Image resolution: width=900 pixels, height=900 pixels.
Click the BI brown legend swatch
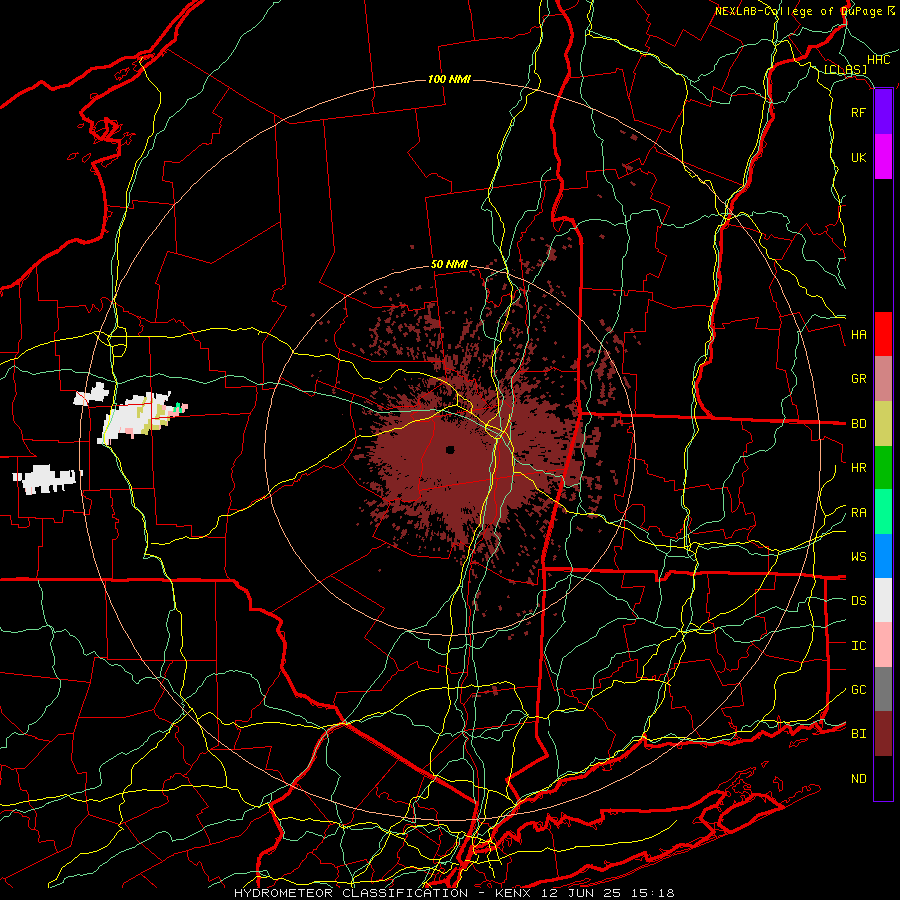click(883, 734)
